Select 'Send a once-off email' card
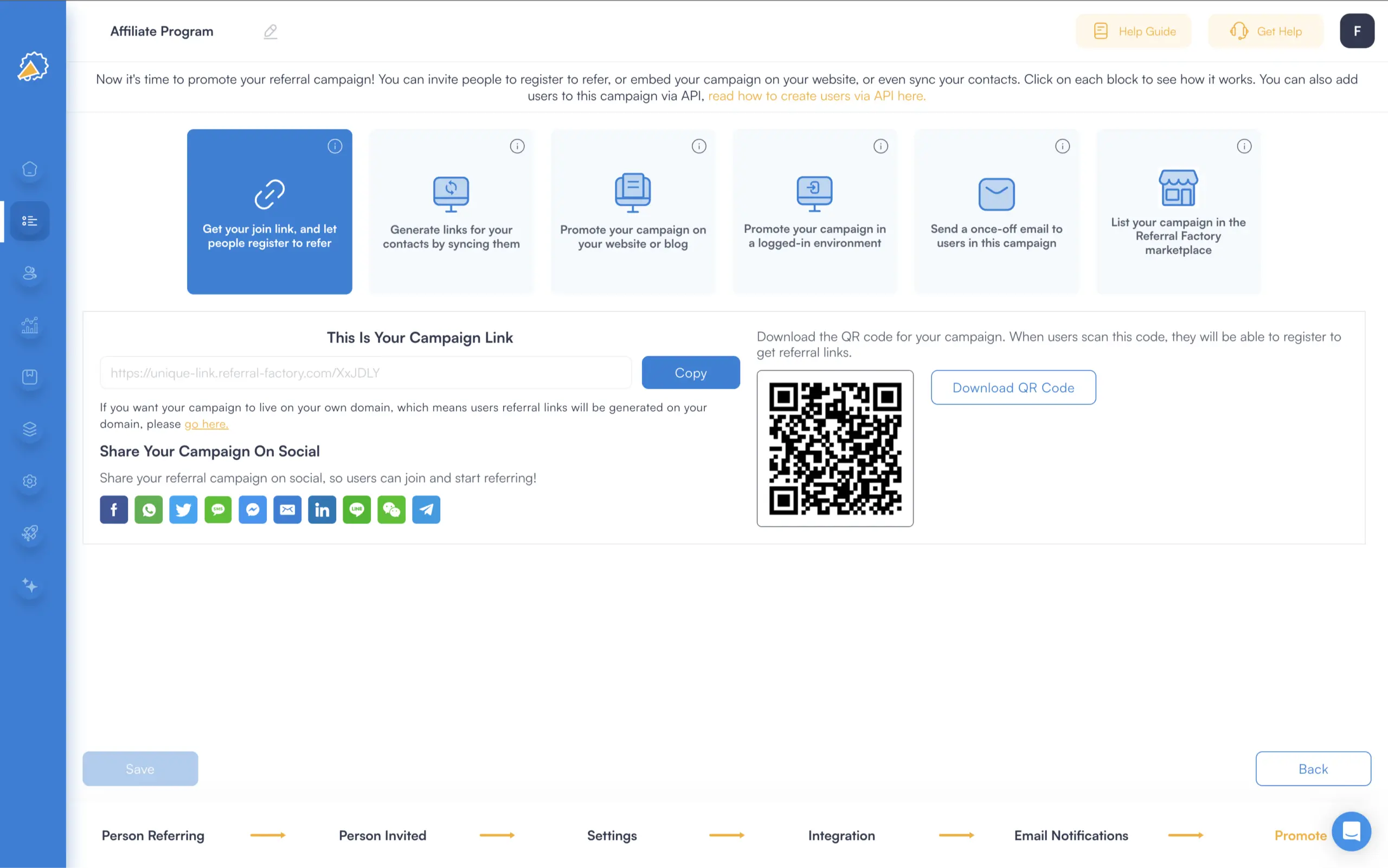This screenshot has height=868, width=1388. click(997, 212)
